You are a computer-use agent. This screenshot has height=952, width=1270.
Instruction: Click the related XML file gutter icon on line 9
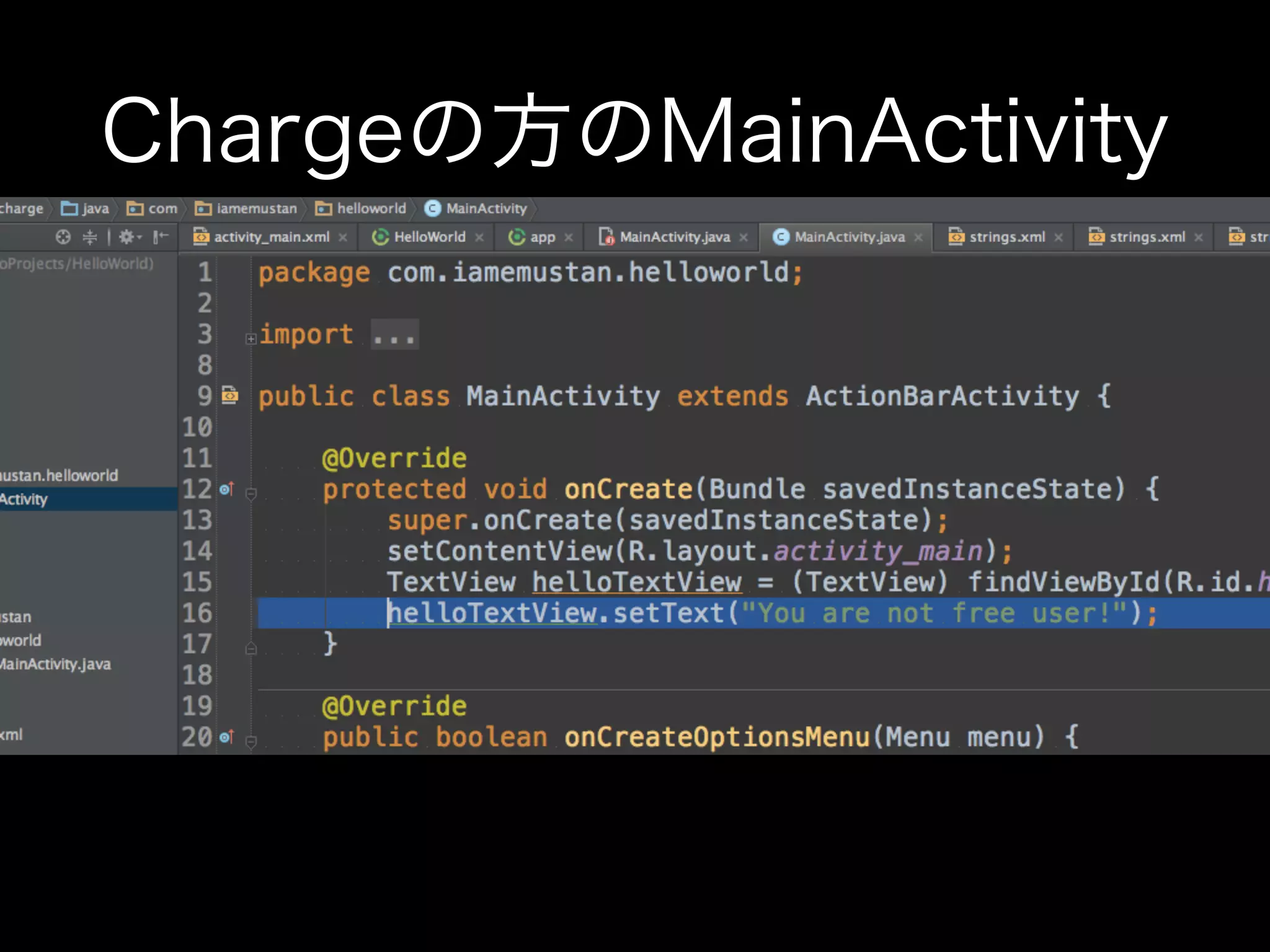230,395
